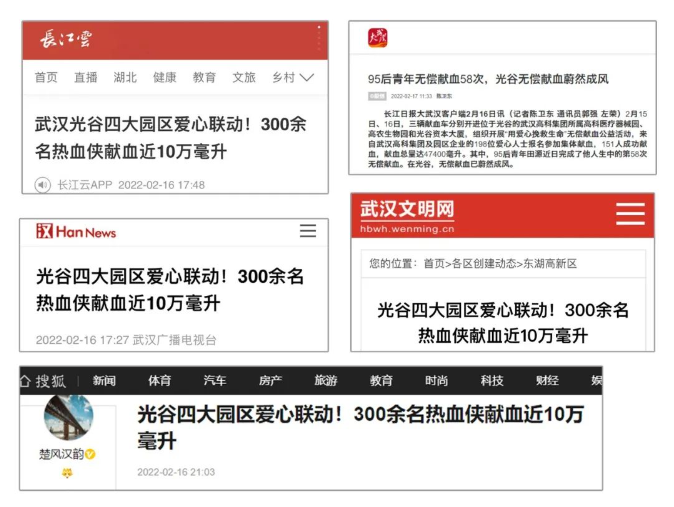The image size is (674, 507).
Task: Click the verification badge next to 楚风汉韵
Action: click(90, 453)
